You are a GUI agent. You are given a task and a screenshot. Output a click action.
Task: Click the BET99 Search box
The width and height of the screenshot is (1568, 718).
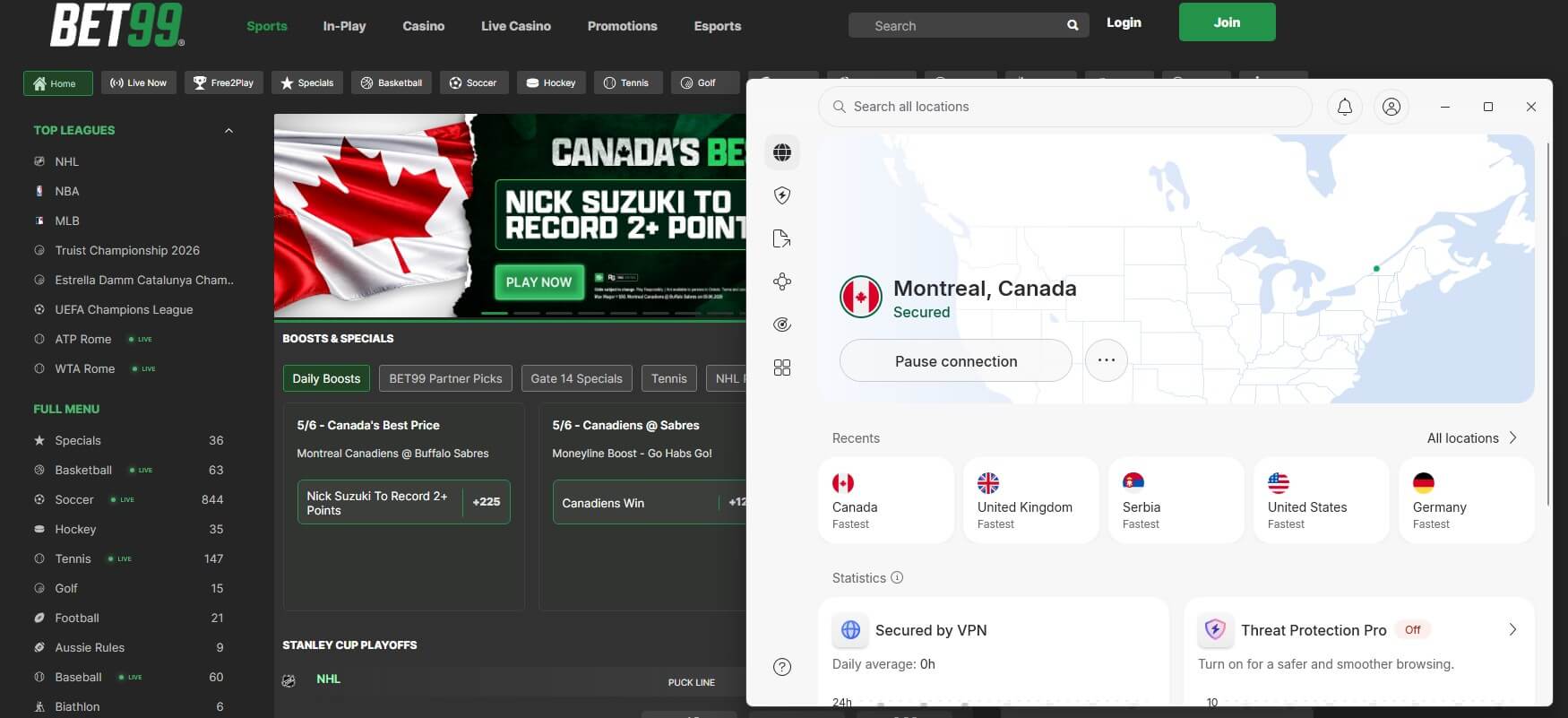(969, 25)
